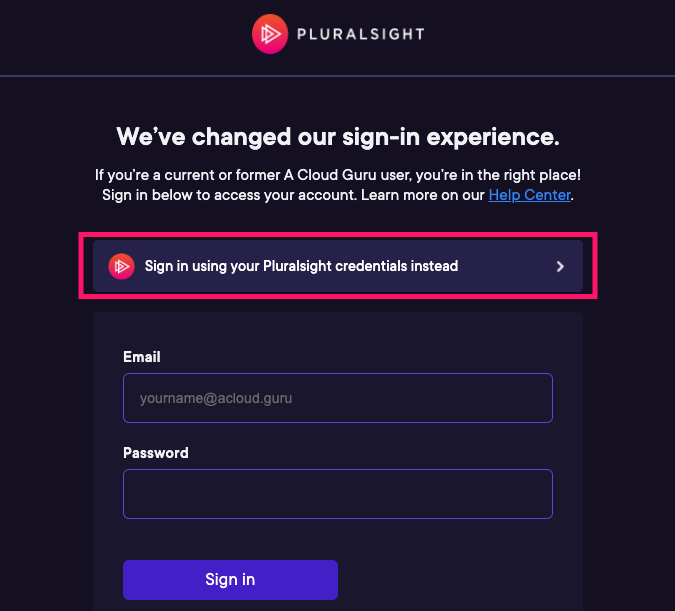
Task: Click the "Learn more on our" text
Action: coord(422,195)
